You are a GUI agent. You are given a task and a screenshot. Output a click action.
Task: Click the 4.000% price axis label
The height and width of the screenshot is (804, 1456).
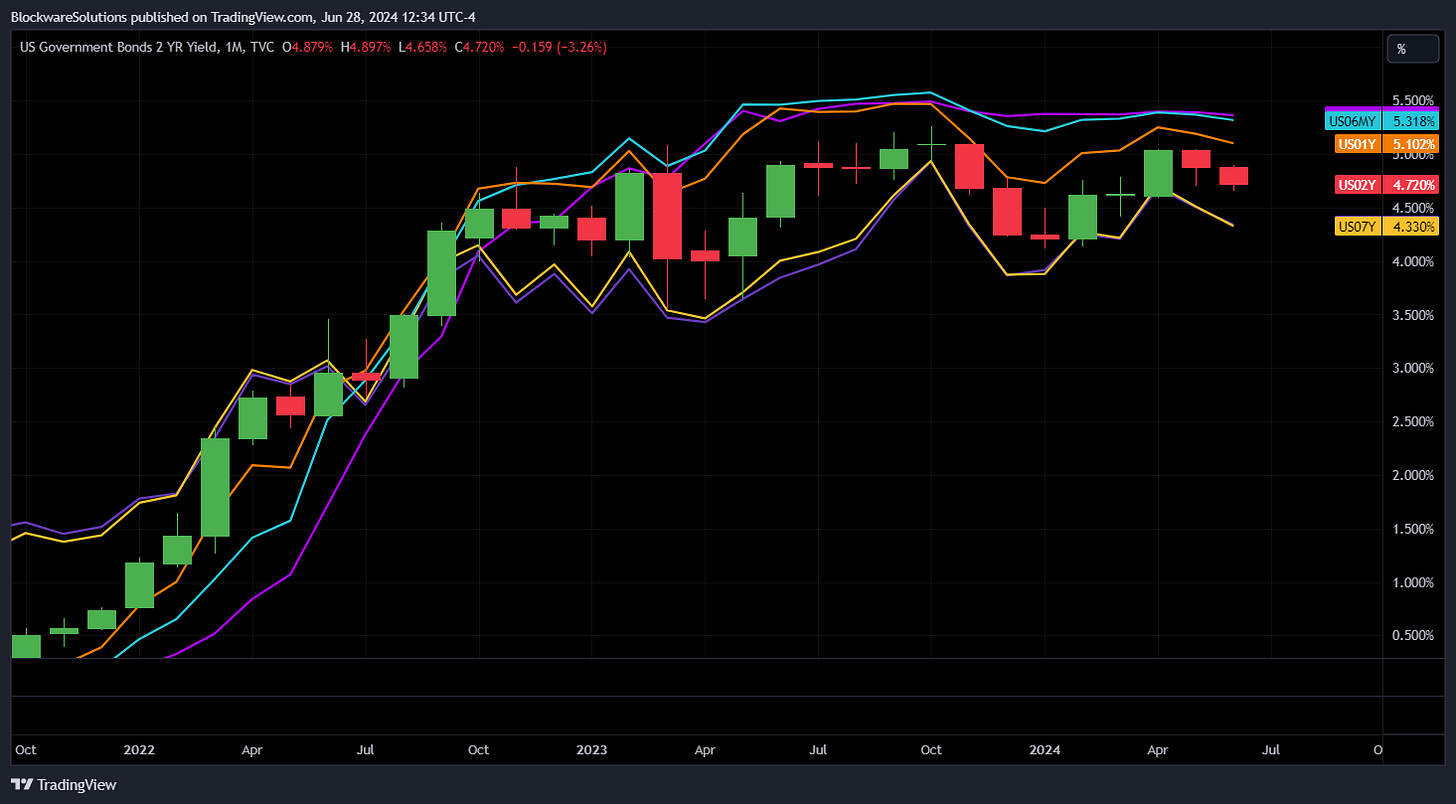pyautogui.click(x=1413, y=262)
